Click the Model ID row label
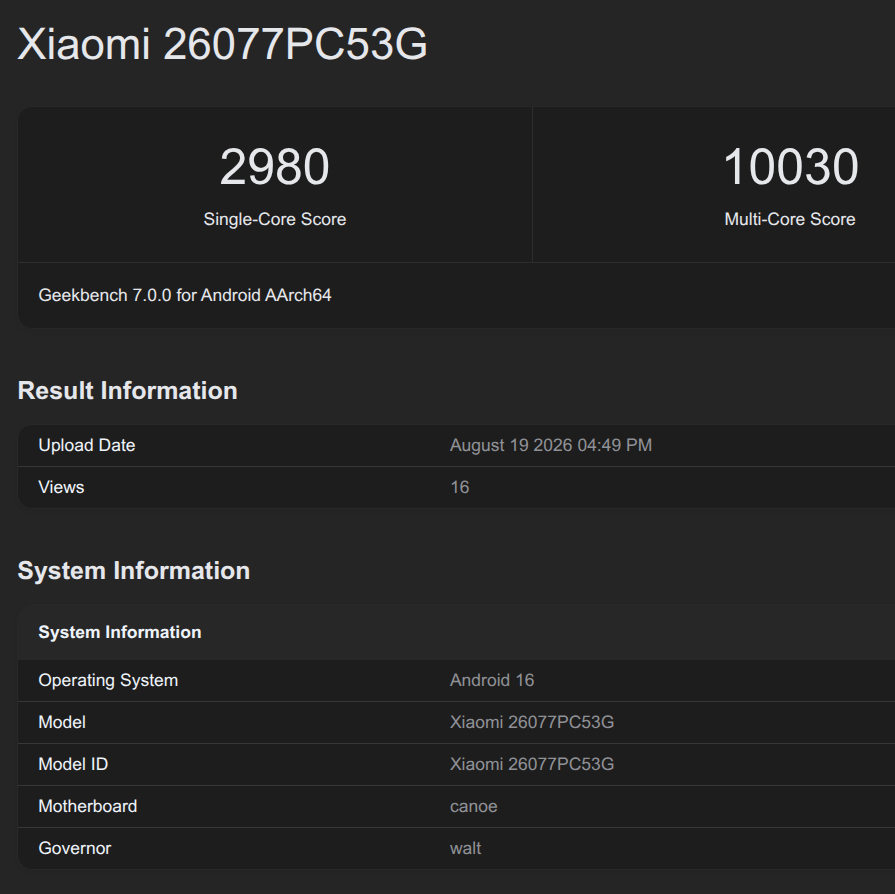The height and width of the screenshot is (894, 895). coord(73,764)
